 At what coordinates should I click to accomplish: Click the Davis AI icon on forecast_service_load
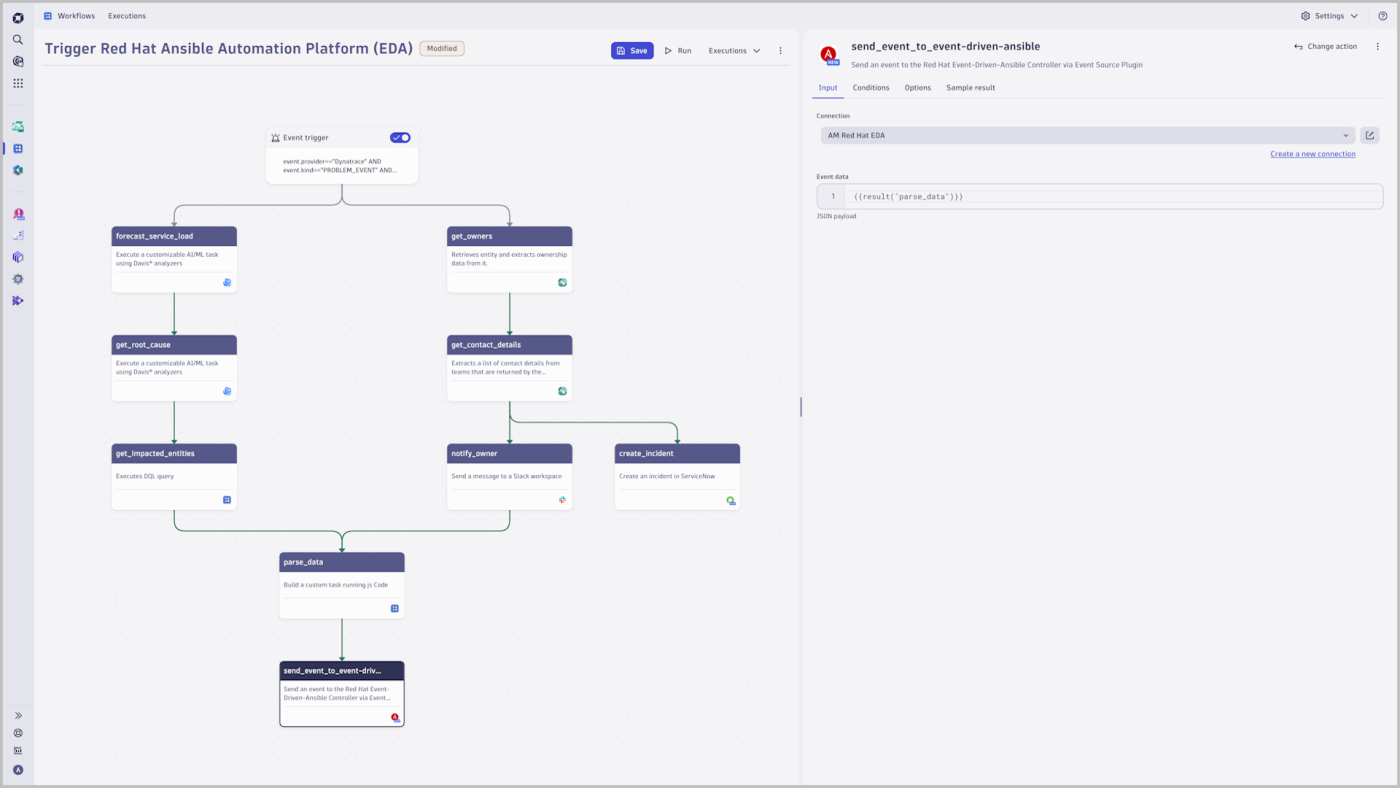pos(225,281)
